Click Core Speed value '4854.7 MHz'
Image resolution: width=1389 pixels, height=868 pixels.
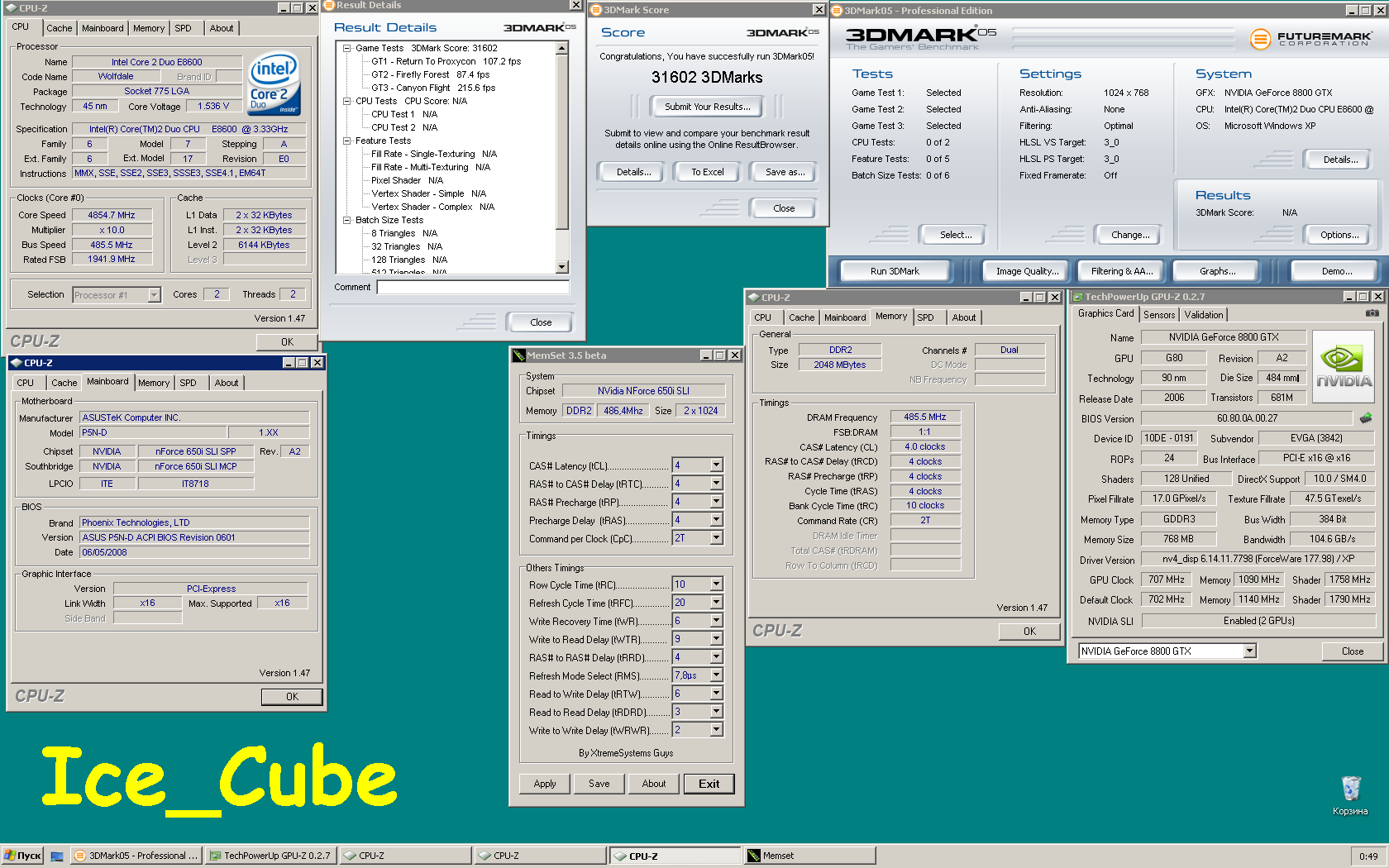(112, 215)
